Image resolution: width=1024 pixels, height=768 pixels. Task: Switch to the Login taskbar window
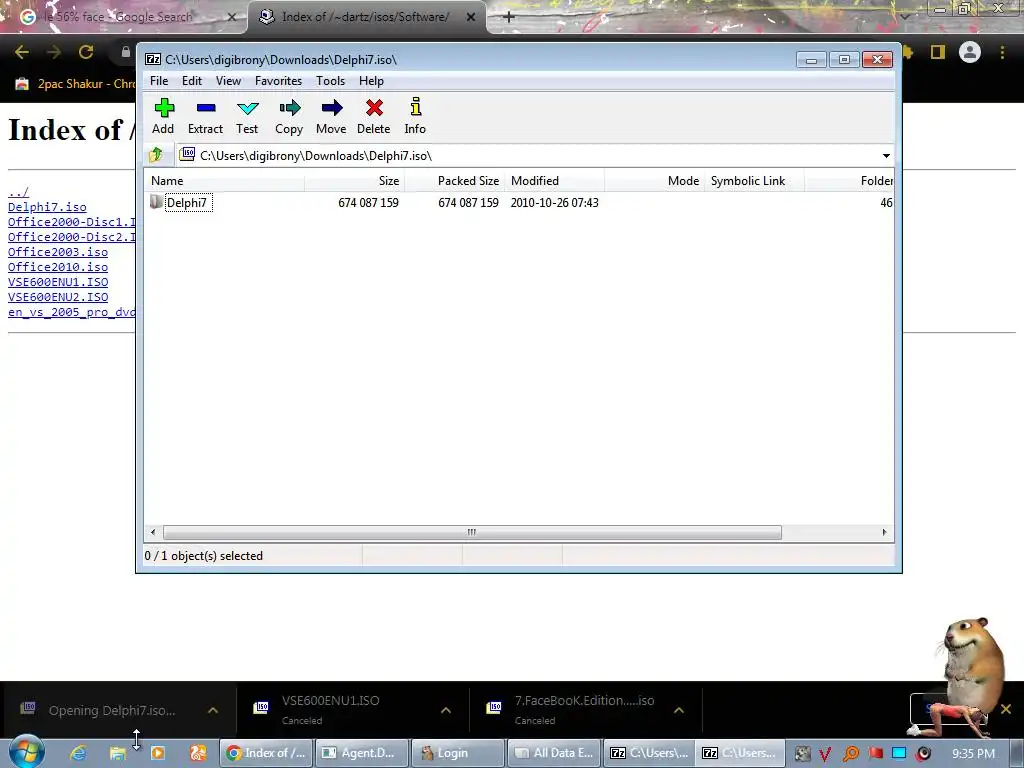[458, 753]
